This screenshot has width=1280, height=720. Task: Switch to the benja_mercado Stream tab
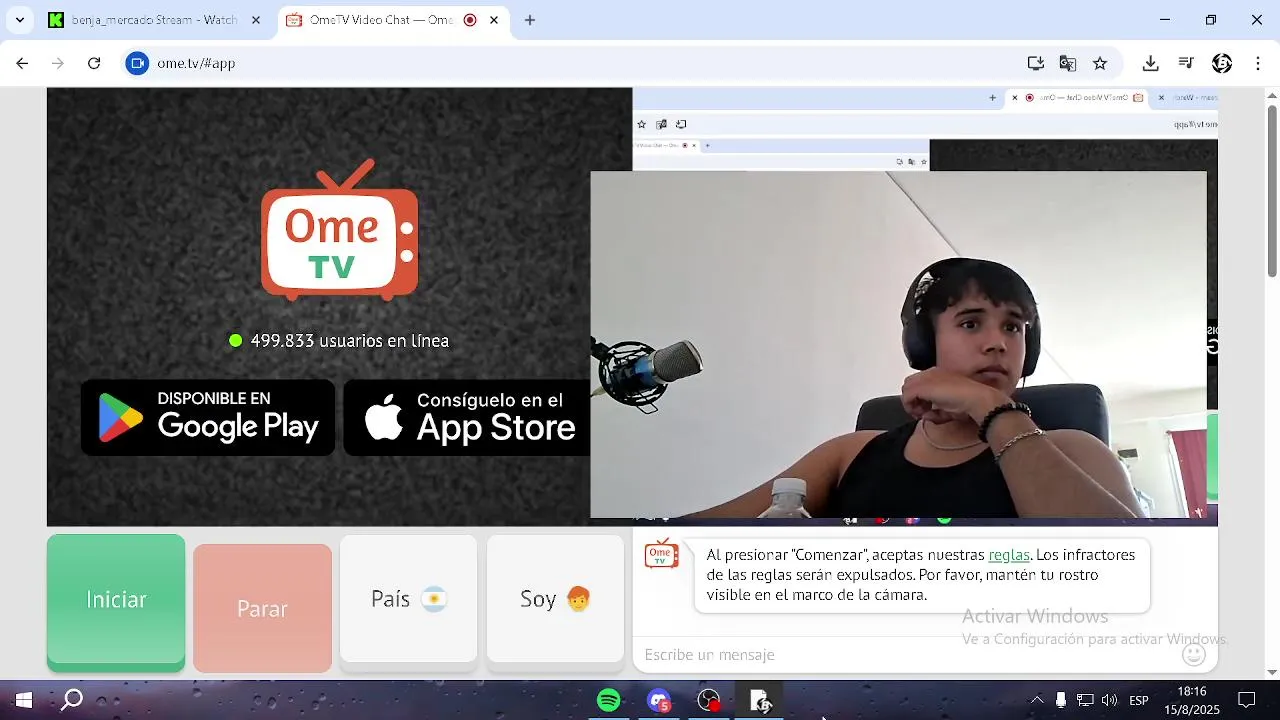click(155, 20)
